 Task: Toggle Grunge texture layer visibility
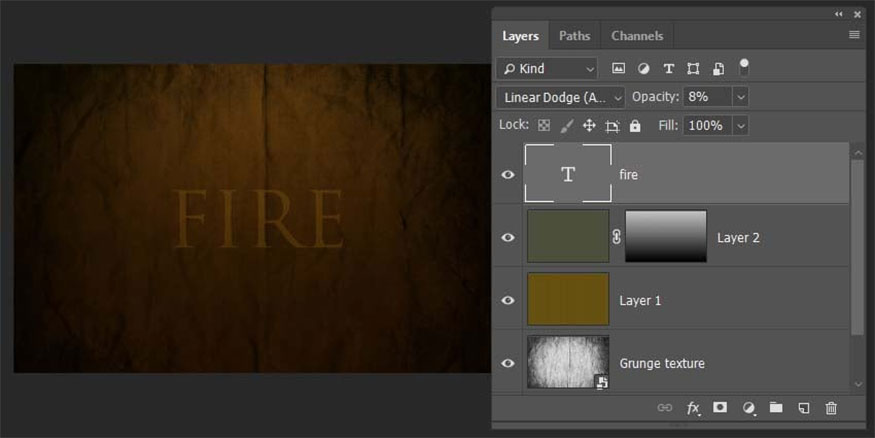click(x=508, y=363)
